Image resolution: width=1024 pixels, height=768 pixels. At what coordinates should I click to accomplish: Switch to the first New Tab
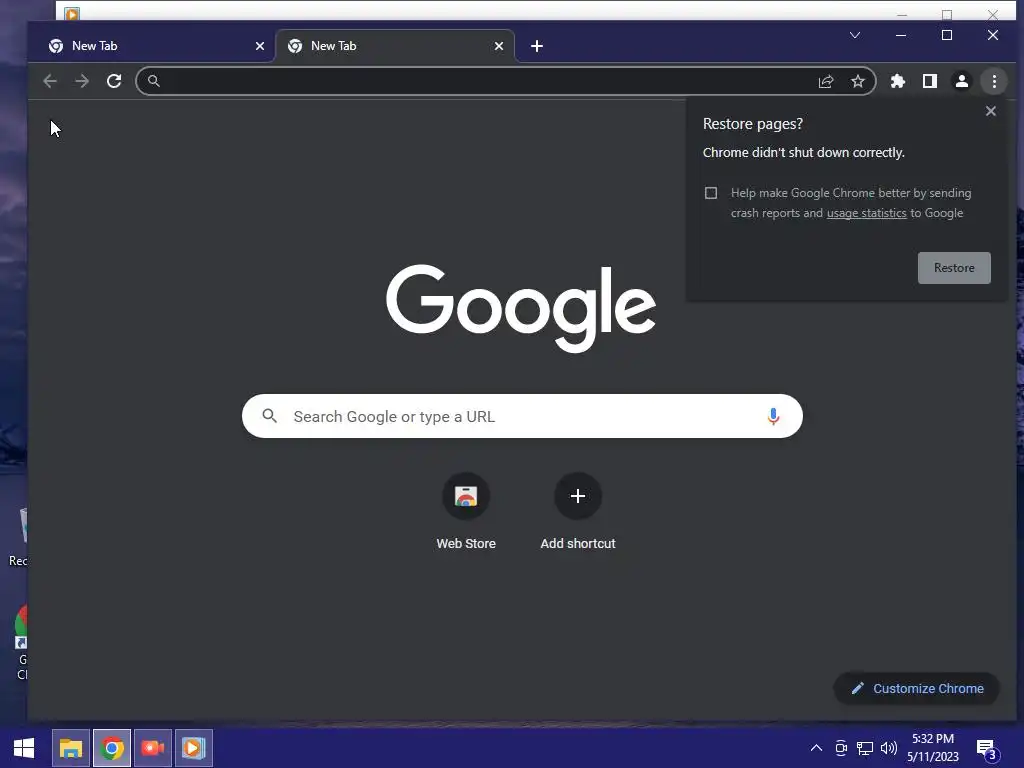click(152, 46)
